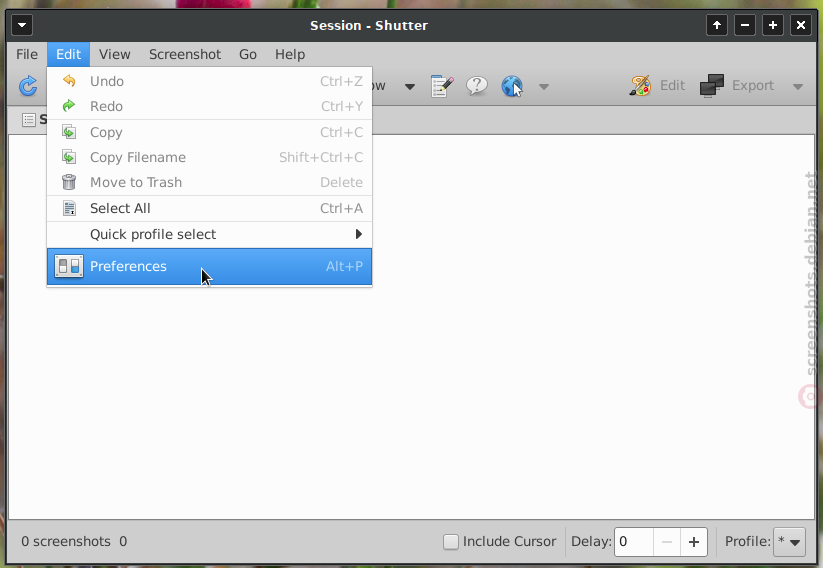Open the Screenshot menu
823x568 pixels.
point(185,54)
